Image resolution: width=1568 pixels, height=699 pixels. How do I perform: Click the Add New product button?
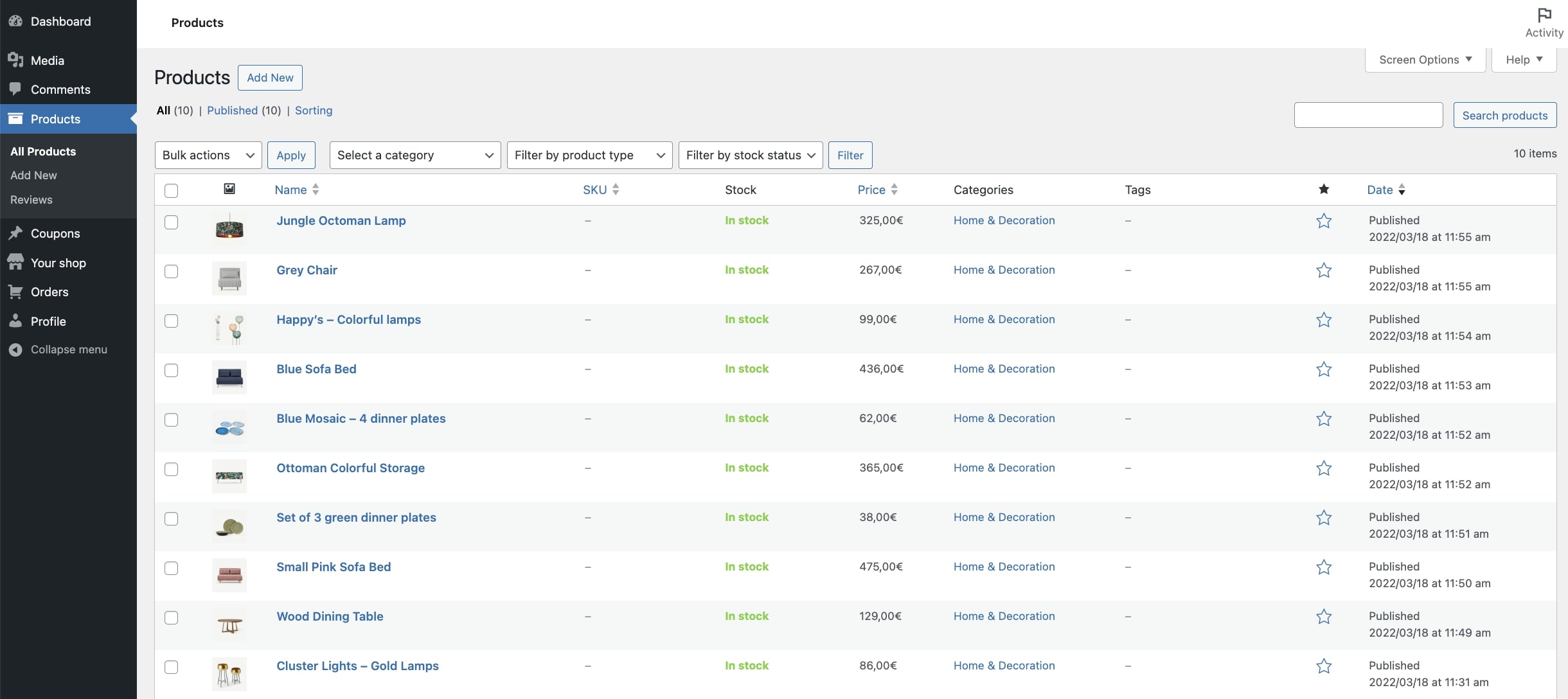(270, 78)
